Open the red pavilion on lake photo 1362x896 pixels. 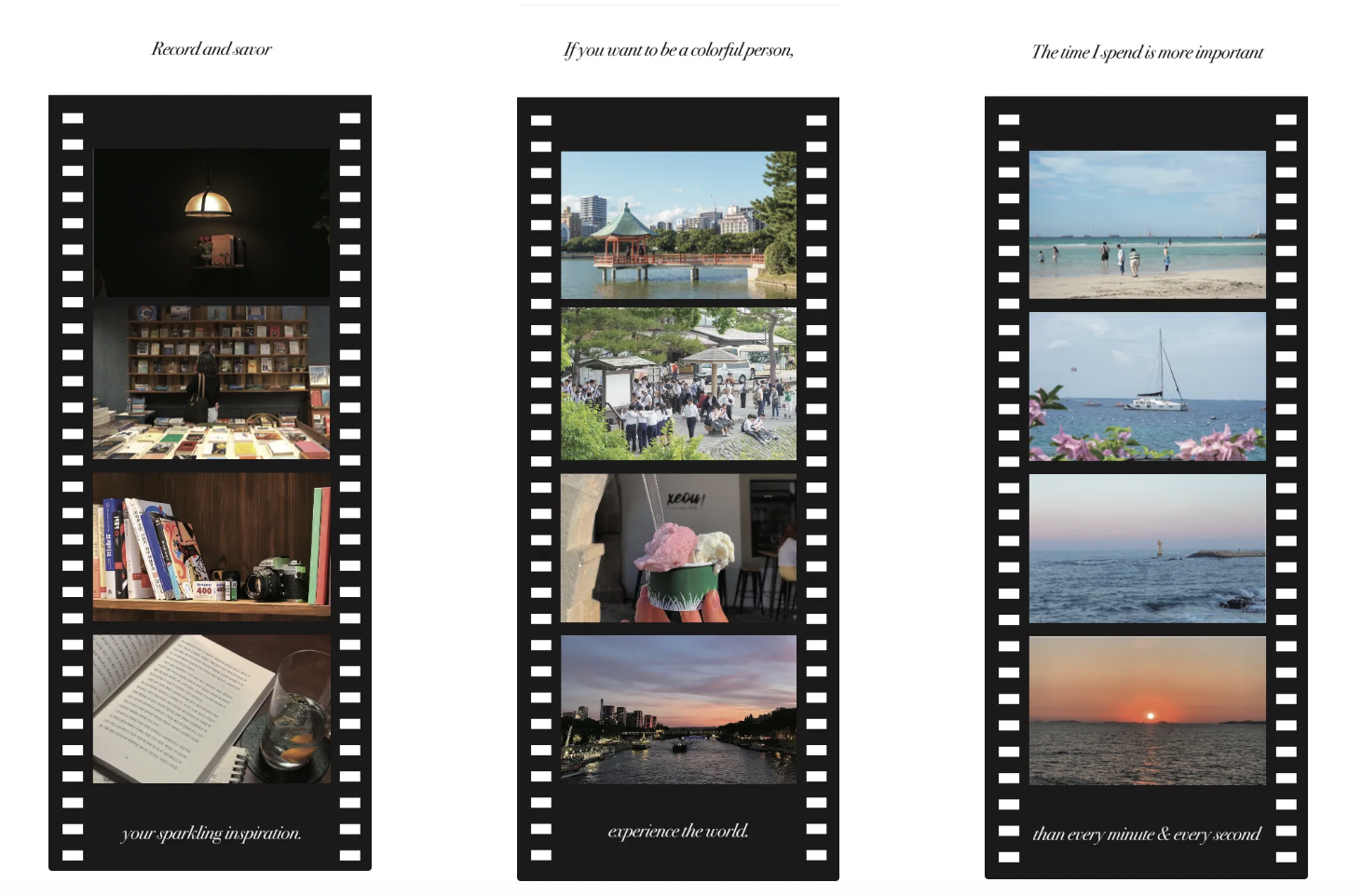(678, 224)
